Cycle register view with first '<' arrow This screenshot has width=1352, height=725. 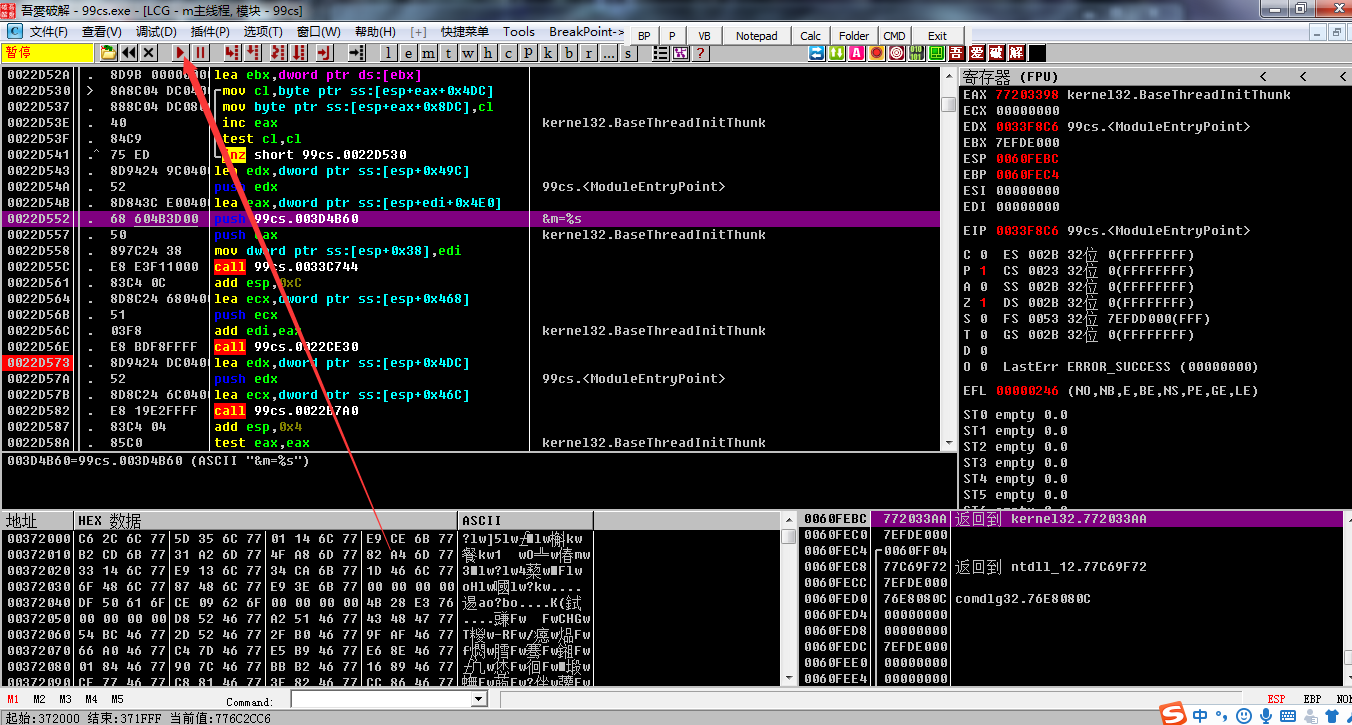(x=1264, y=77)
